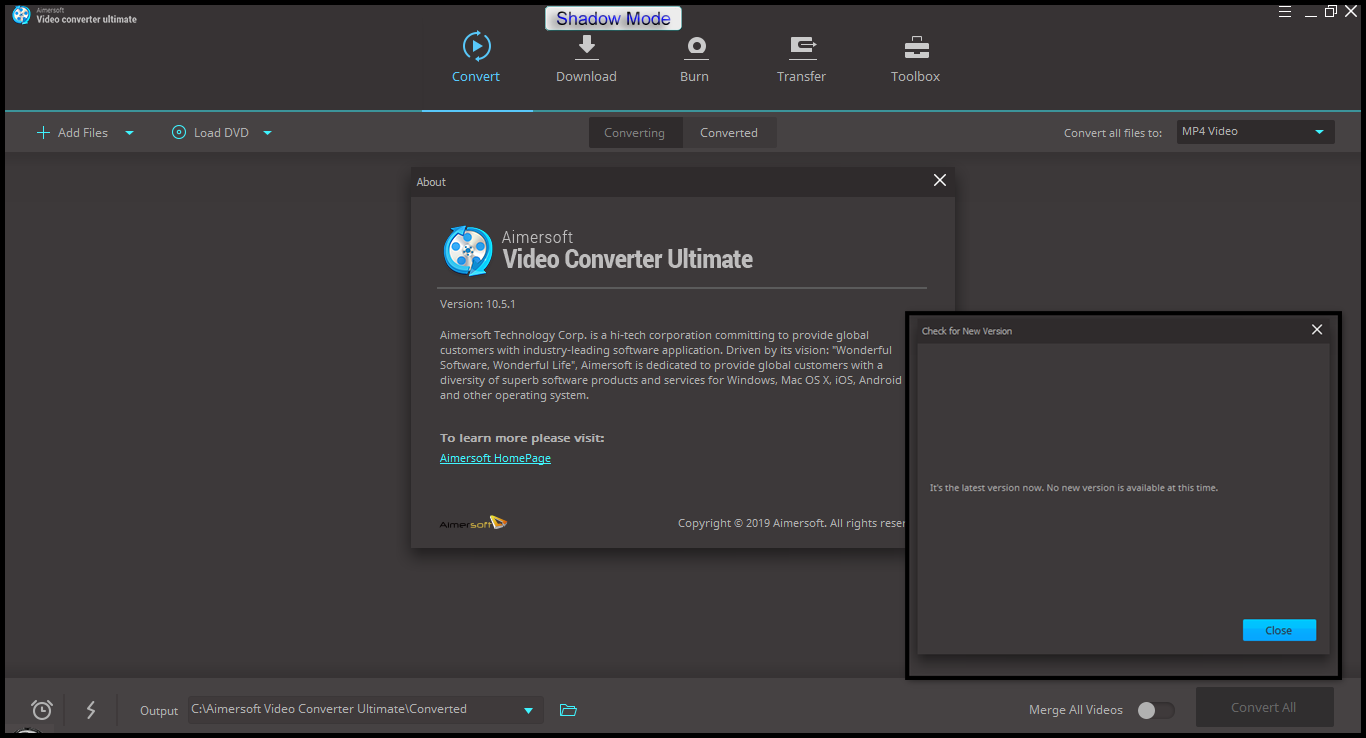Screen dimensions: 1366x738
Task: Click the latest version message text
Action: (1074, 488)
